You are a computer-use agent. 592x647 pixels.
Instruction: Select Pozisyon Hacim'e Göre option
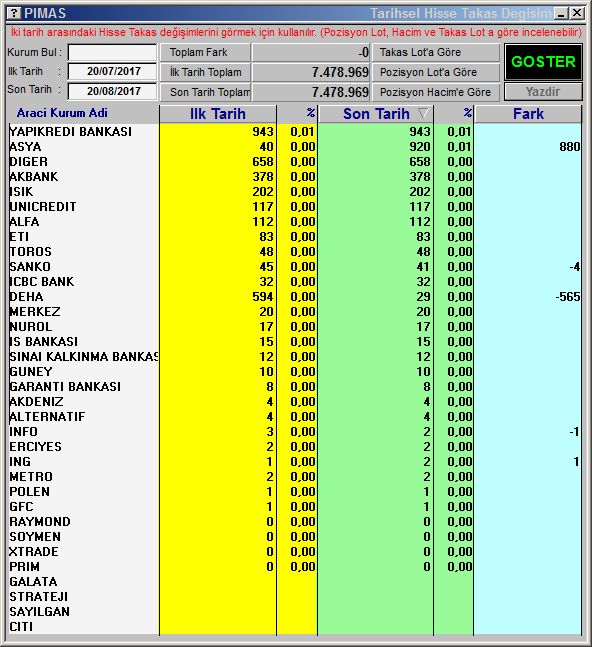(436, 92)
